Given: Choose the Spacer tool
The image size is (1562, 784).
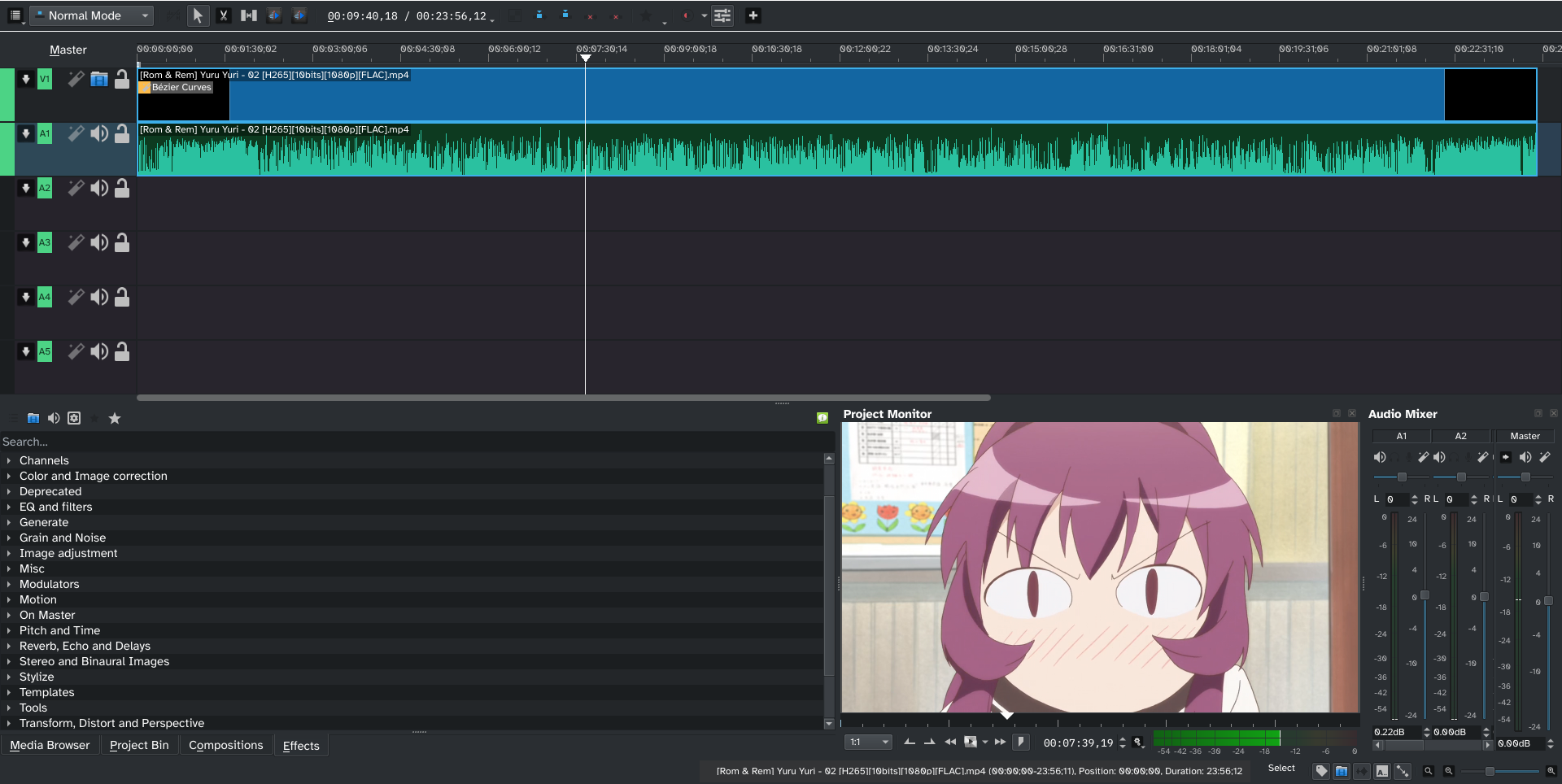Looking at the screenshot, I should (249, 15).
